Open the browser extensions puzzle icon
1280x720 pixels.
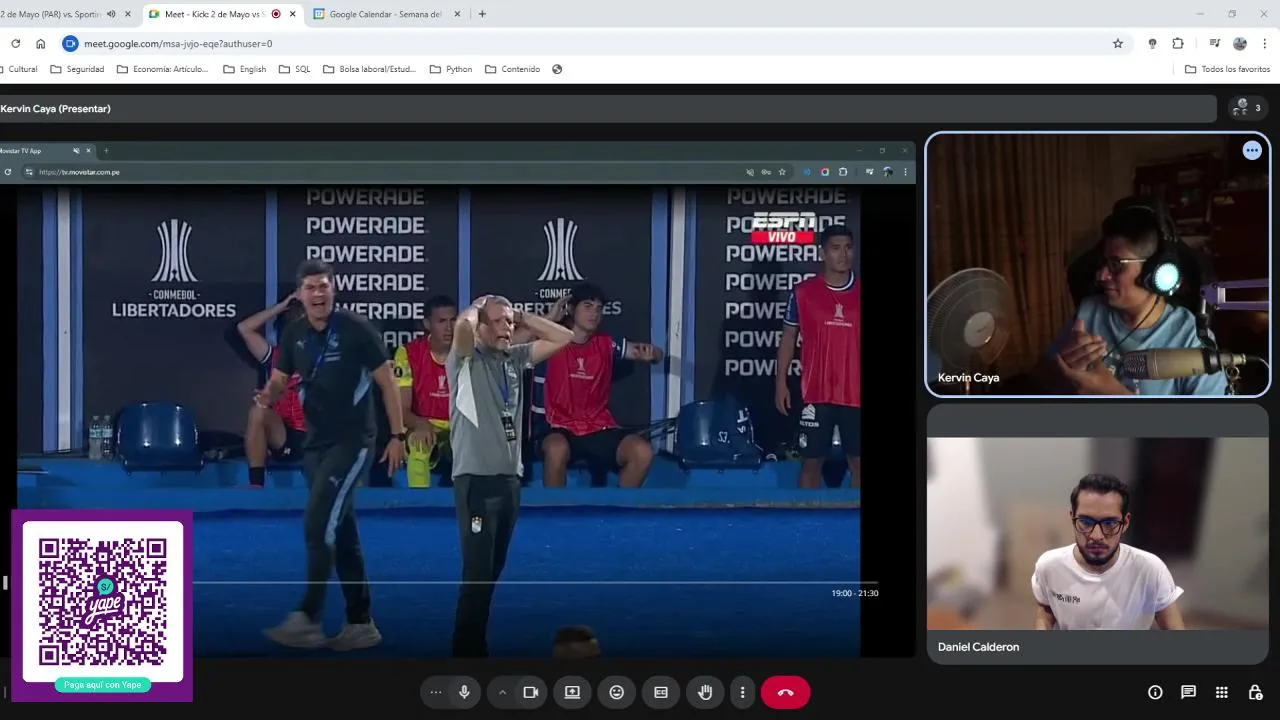point(1178,43)
